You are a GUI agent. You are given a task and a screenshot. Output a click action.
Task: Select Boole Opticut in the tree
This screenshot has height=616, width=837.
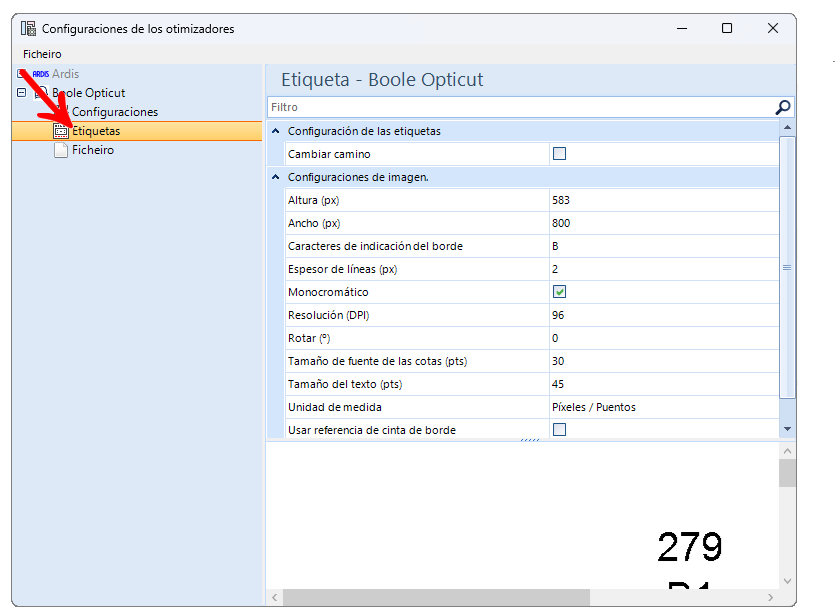point(89,93)
